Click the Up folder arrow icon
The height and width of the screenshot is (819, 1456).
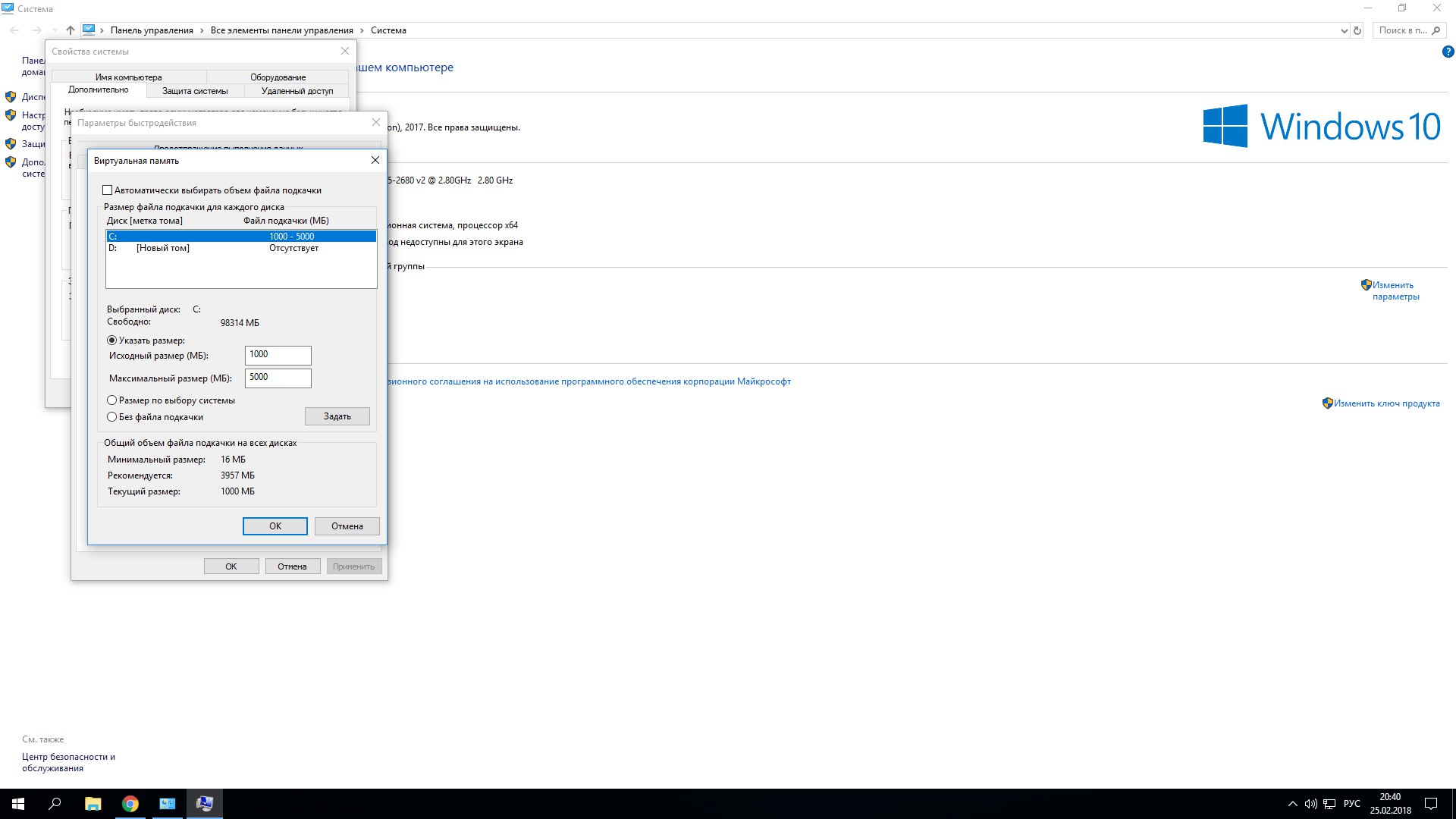(x=71, y=30)
